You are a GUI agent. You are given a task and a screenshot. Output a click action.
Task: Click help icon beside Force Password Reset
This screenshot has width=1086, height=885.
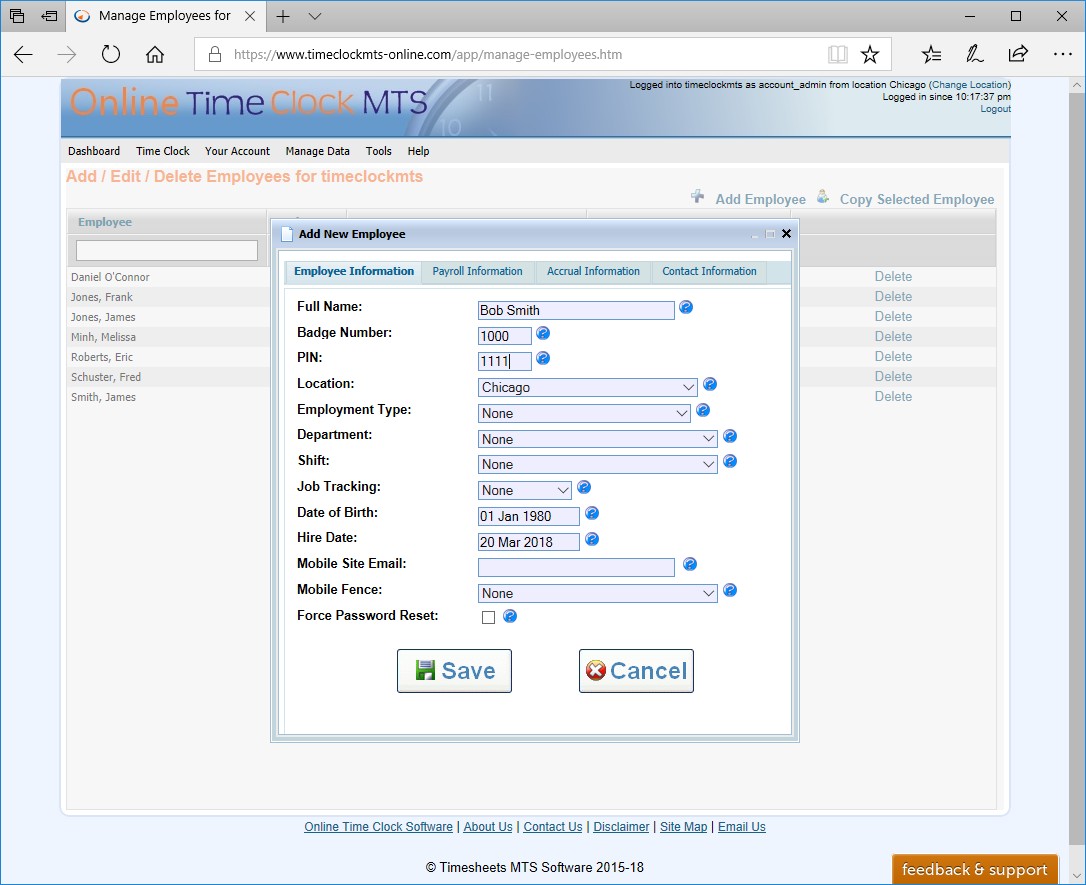[x=510, y=616]
